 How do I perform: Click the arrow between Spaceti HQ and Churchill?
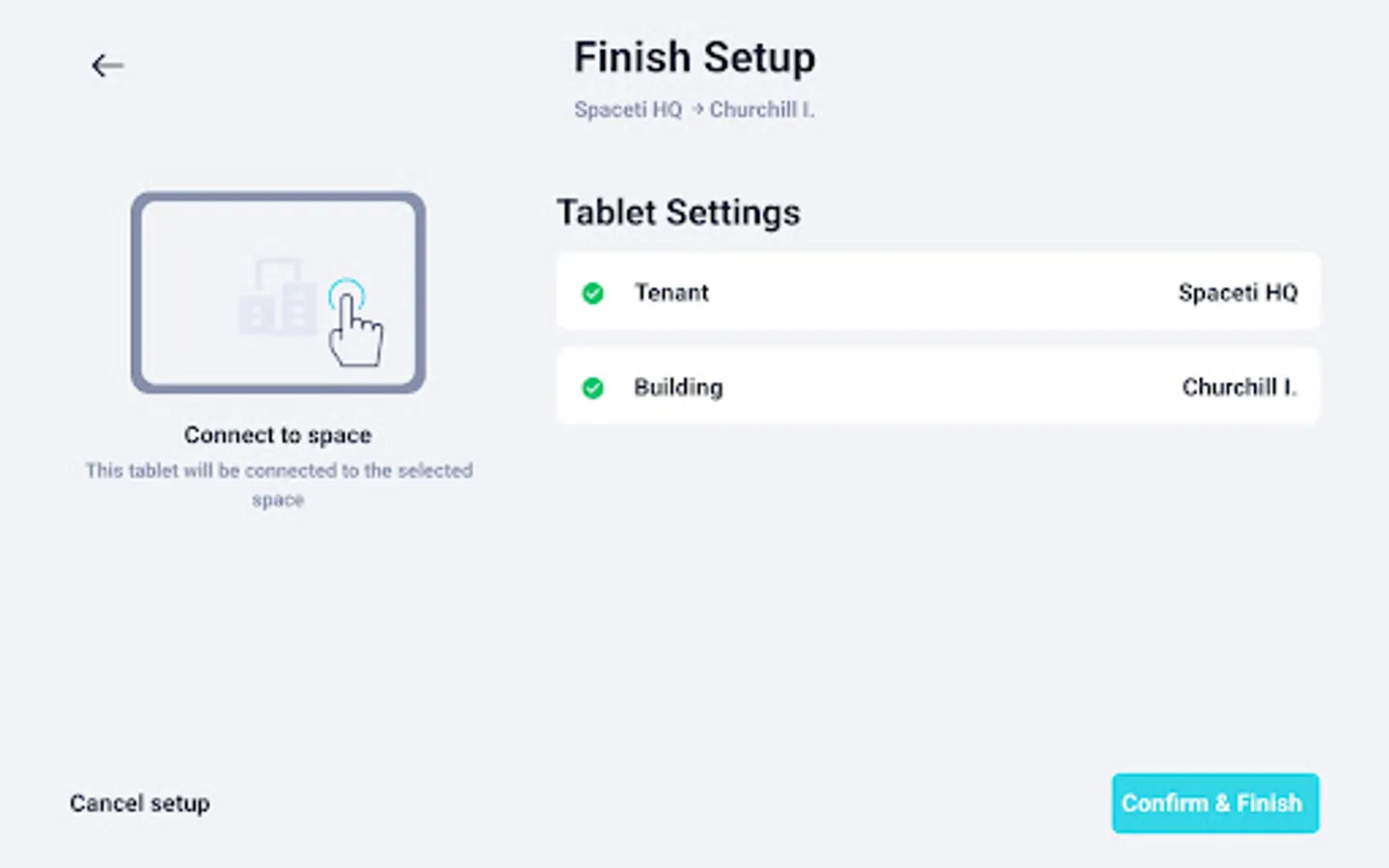pos(696,110)
